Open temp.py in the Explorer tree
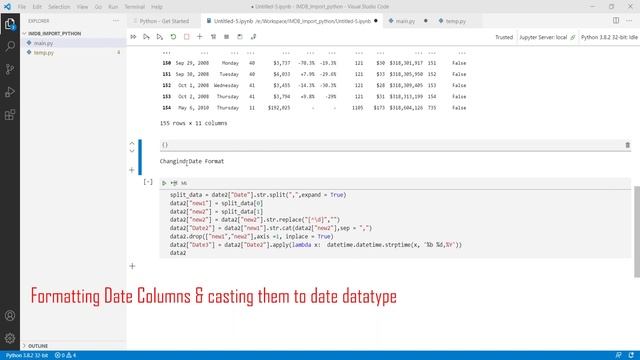This screenshot has height=360, width=640. click(44, 53)
